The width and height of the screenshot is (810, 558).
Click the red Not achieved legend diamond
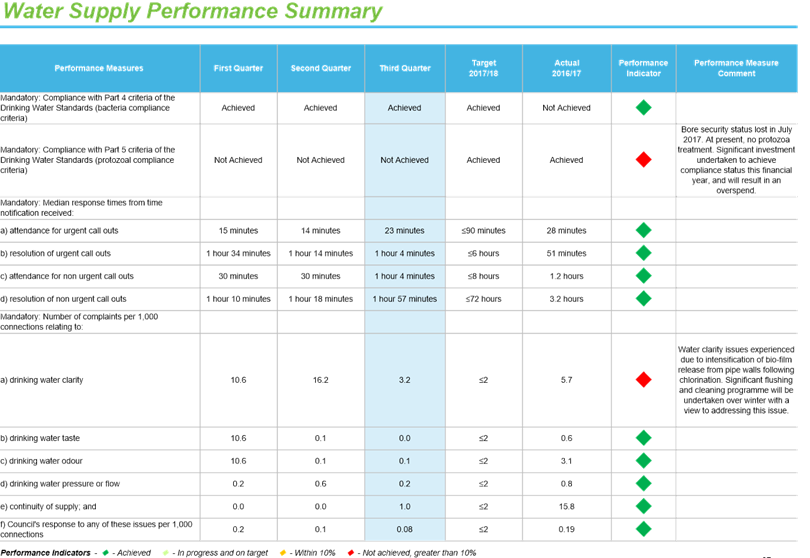coord(351,553)
